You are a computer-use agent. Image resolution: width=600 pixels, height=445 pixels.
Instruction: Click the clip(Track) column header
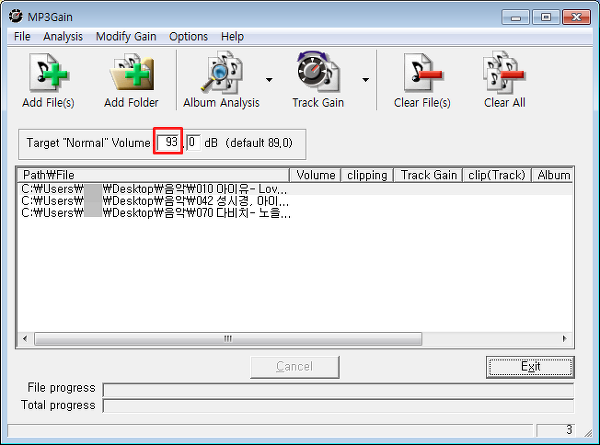(497, 175)
